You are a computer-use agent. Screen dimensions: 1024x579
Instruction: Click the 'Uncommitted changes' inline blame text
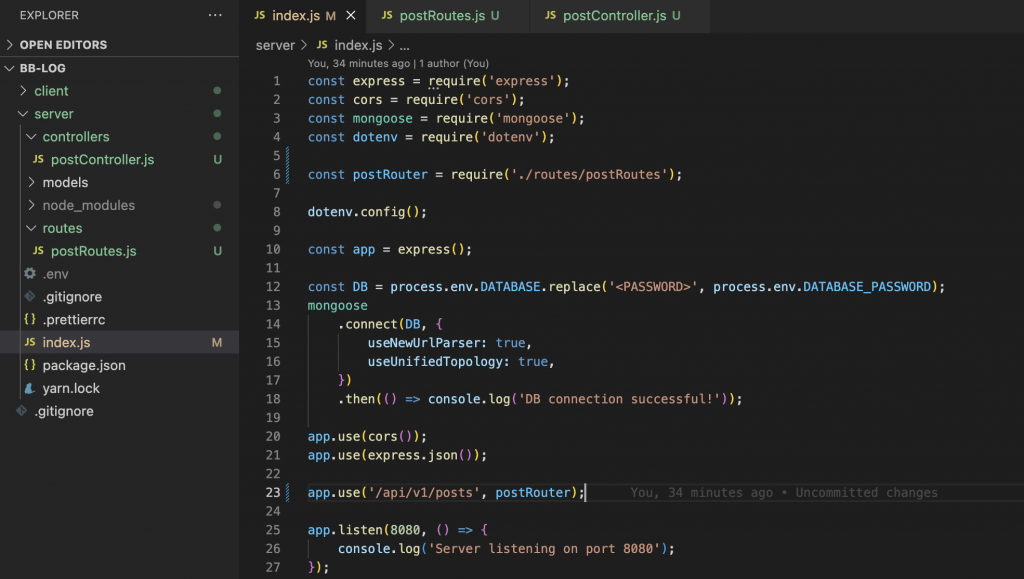866,493
